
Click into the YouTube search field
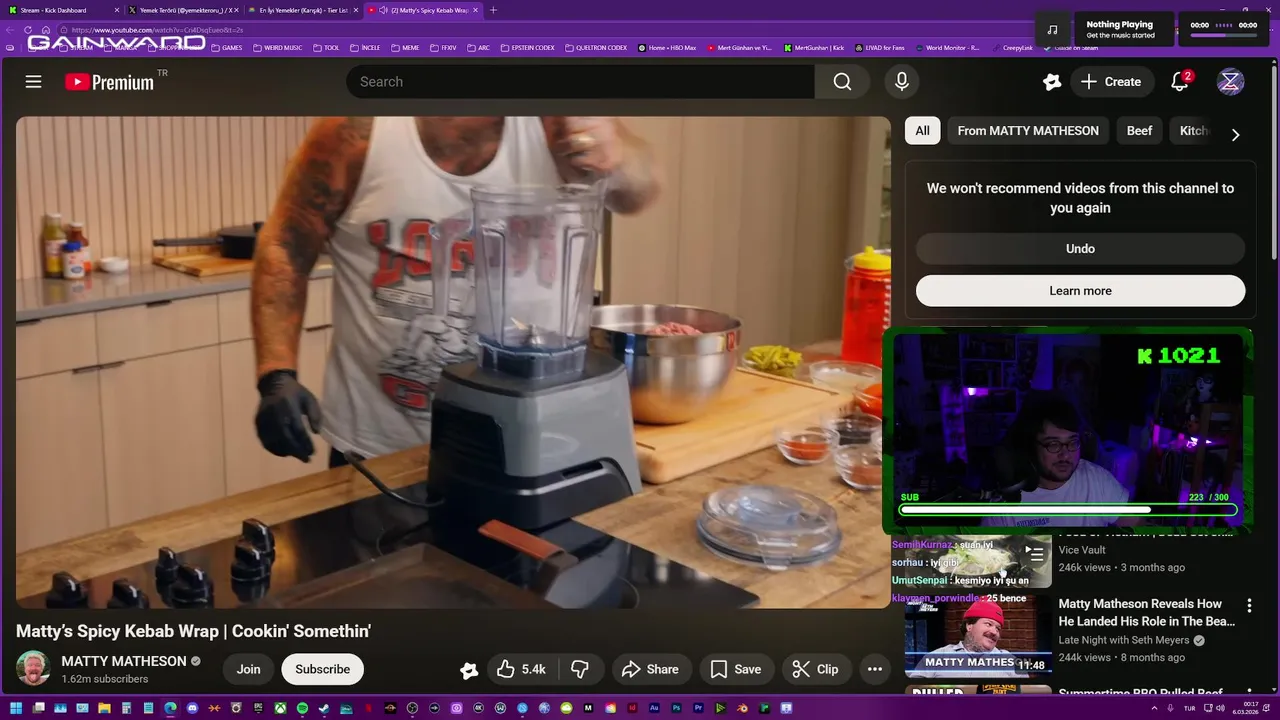(x=580, y=82)
